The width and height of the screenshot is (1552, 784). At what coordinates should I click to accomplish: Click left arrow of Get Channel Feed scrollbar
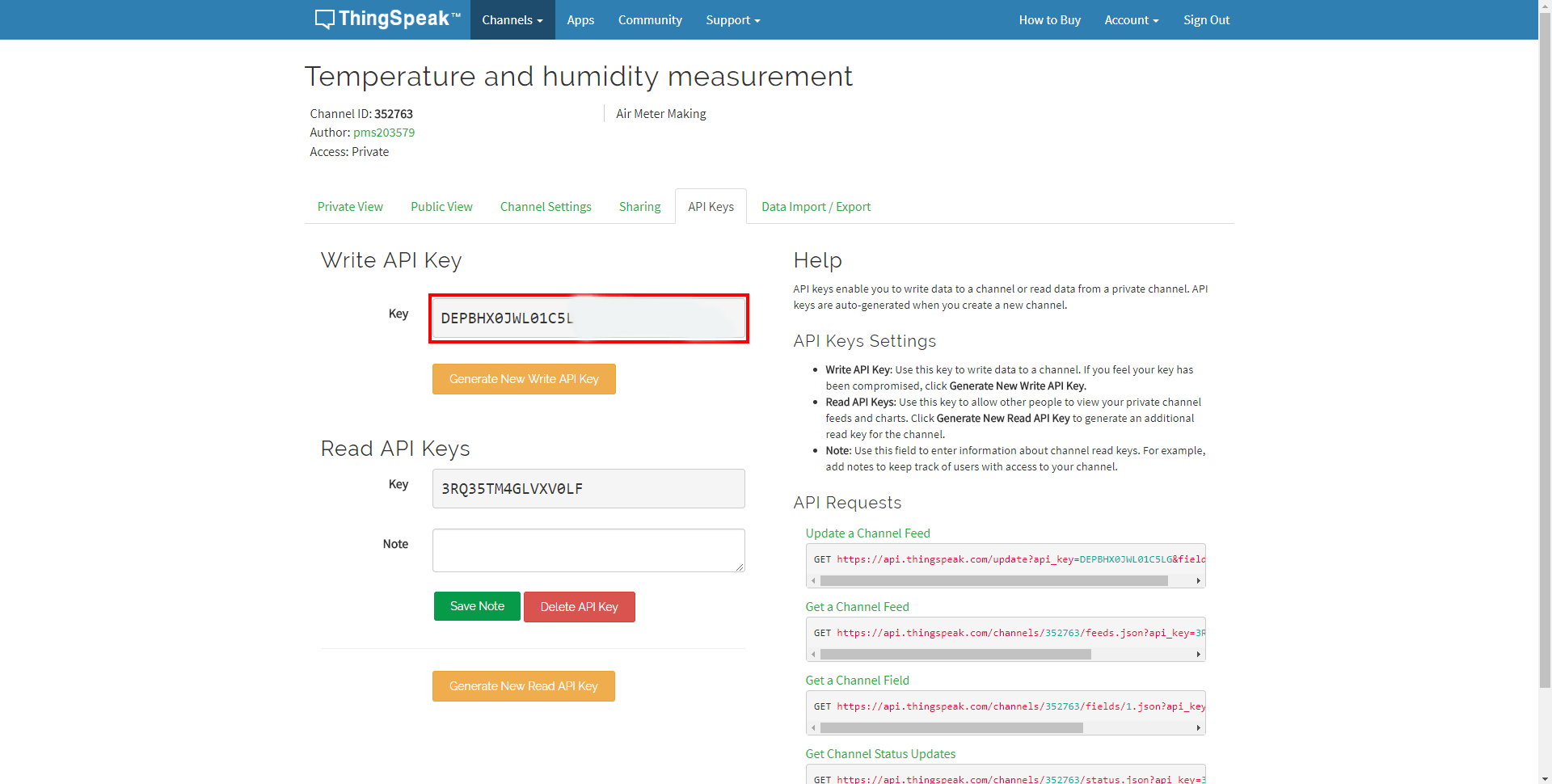coord(814,654)
